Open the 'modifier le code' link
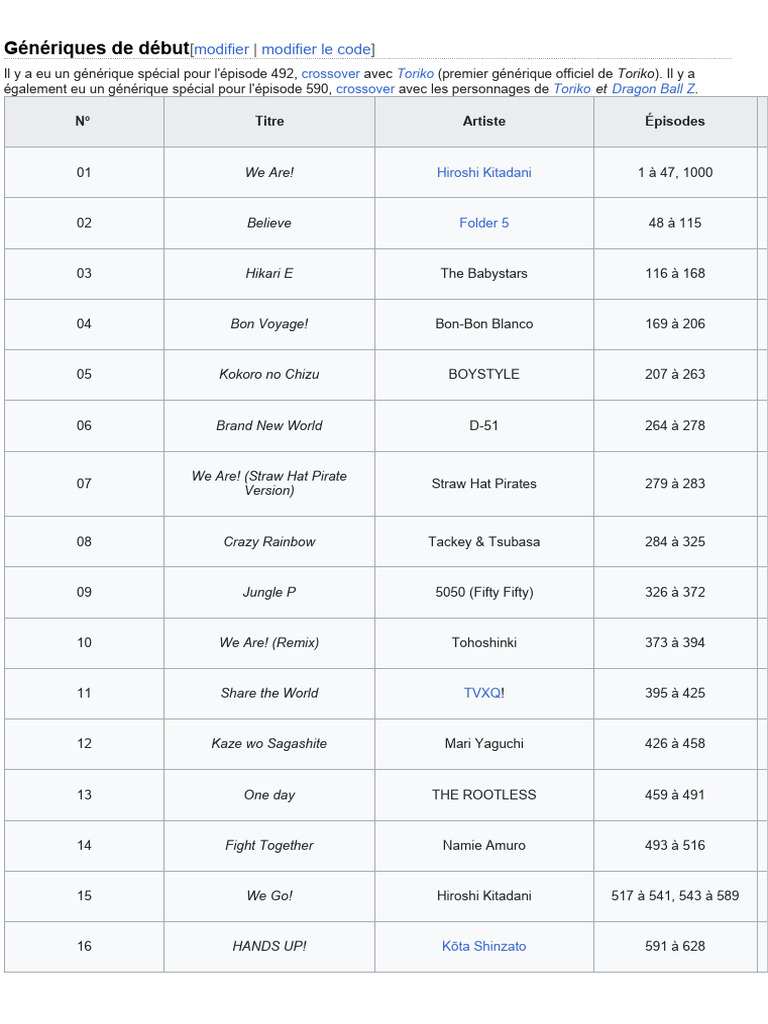 [x=316, y=49]
